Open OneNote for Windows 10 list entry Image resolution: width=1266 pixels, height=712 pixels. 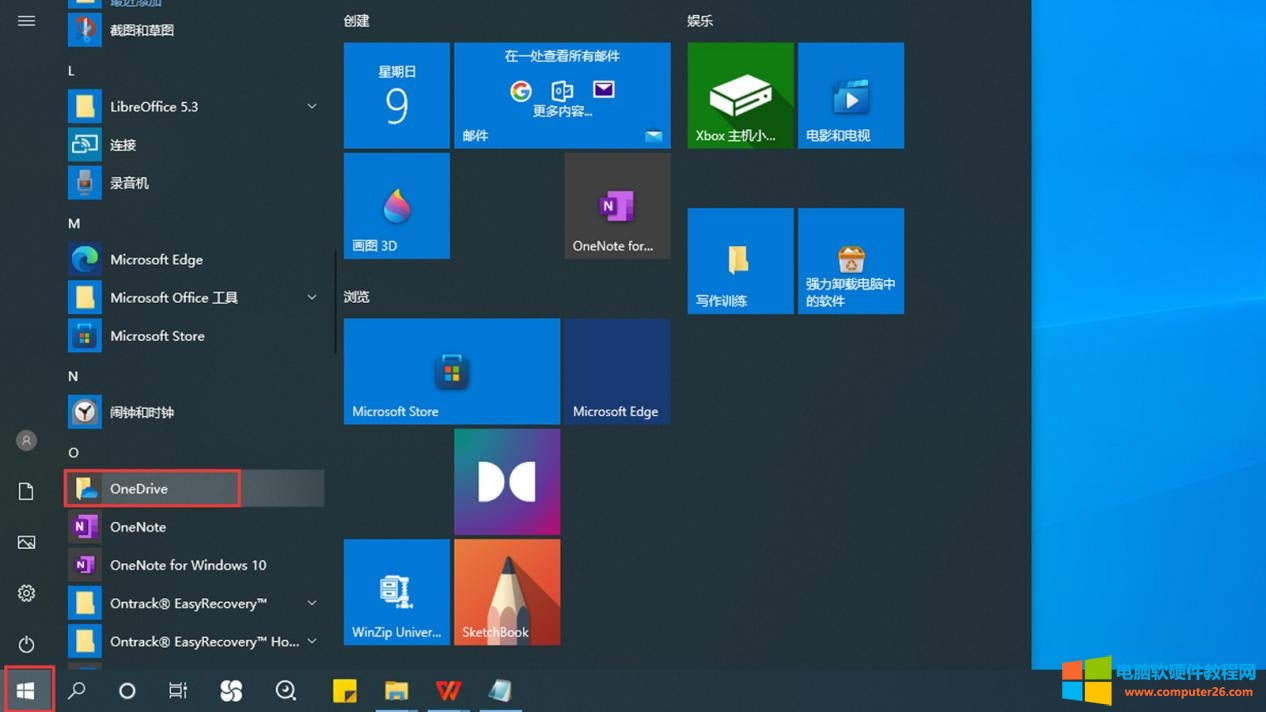(x=187, y=565)
